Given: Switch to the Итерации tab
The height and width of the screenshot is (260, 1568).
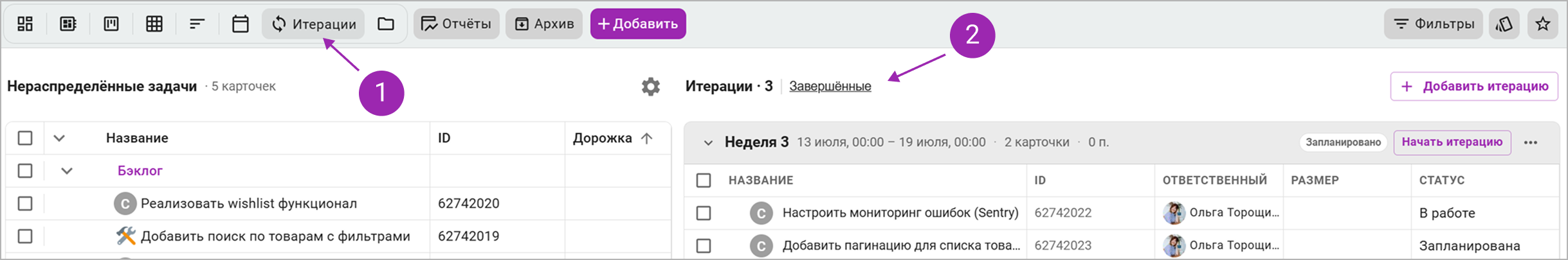Looking at the screenshot, I should (x=313, y=24).
